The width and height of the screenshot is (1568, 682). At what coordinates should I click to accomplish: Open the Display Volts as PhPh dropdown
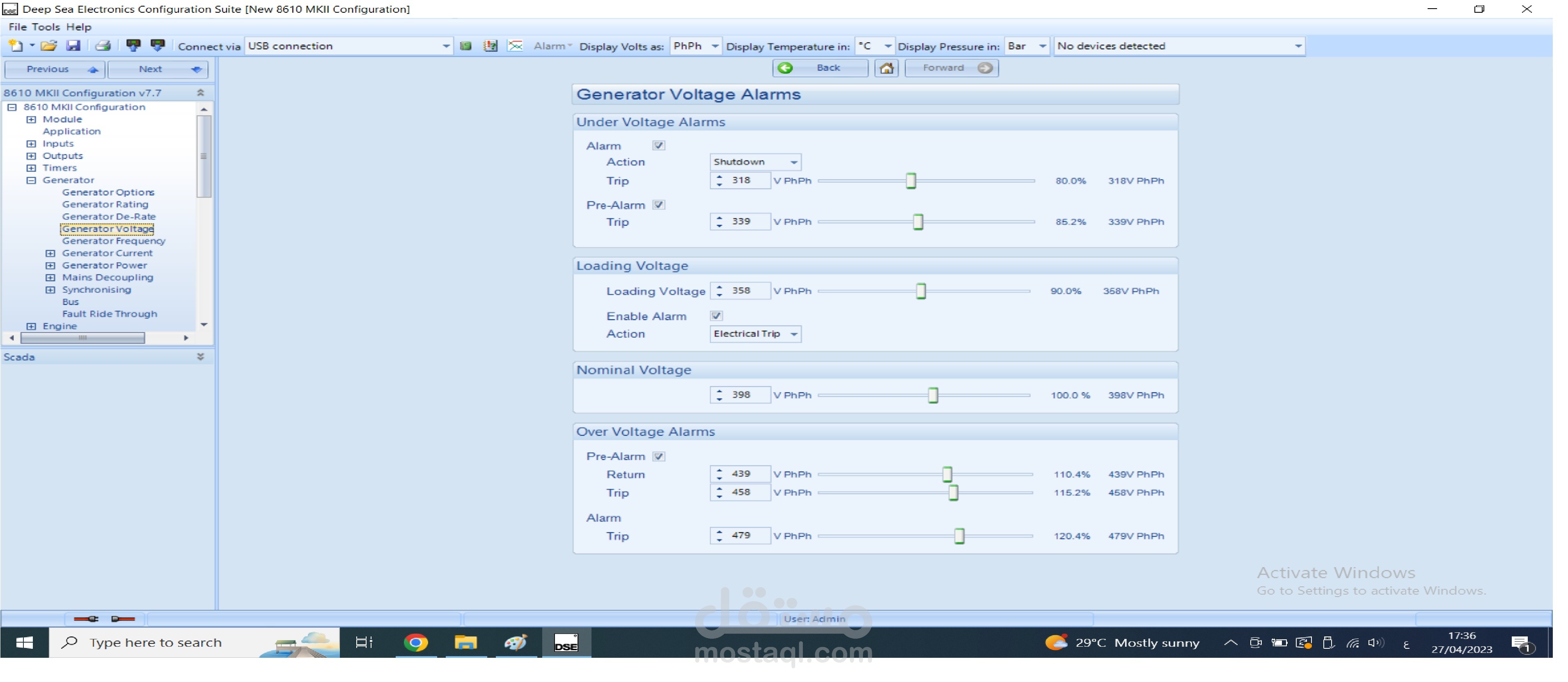tap(695, 46)
